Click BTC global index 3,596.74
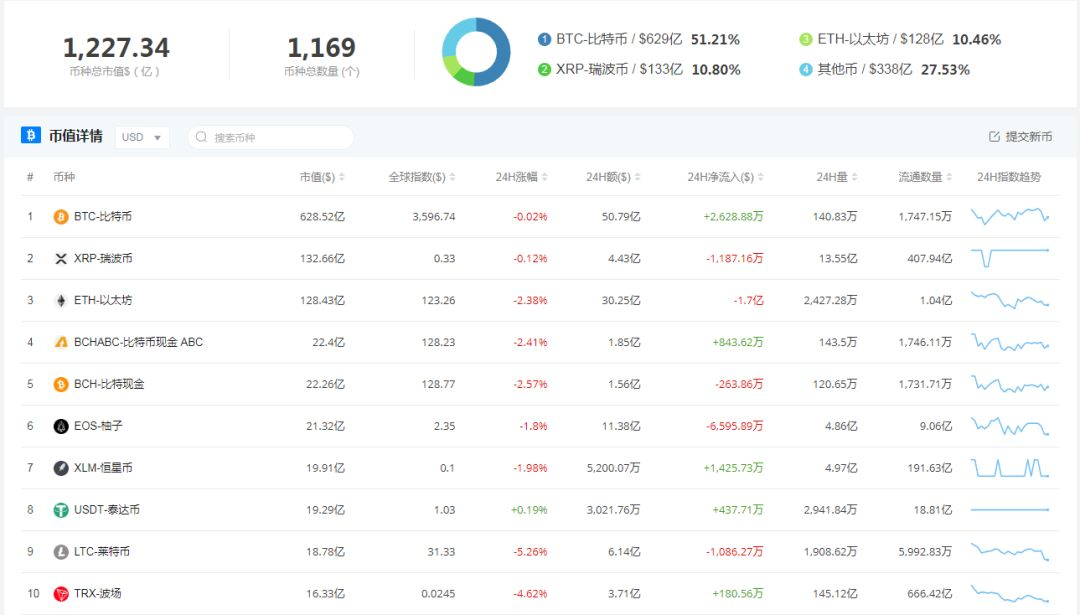1080x615 pixels. pos(434,217)
